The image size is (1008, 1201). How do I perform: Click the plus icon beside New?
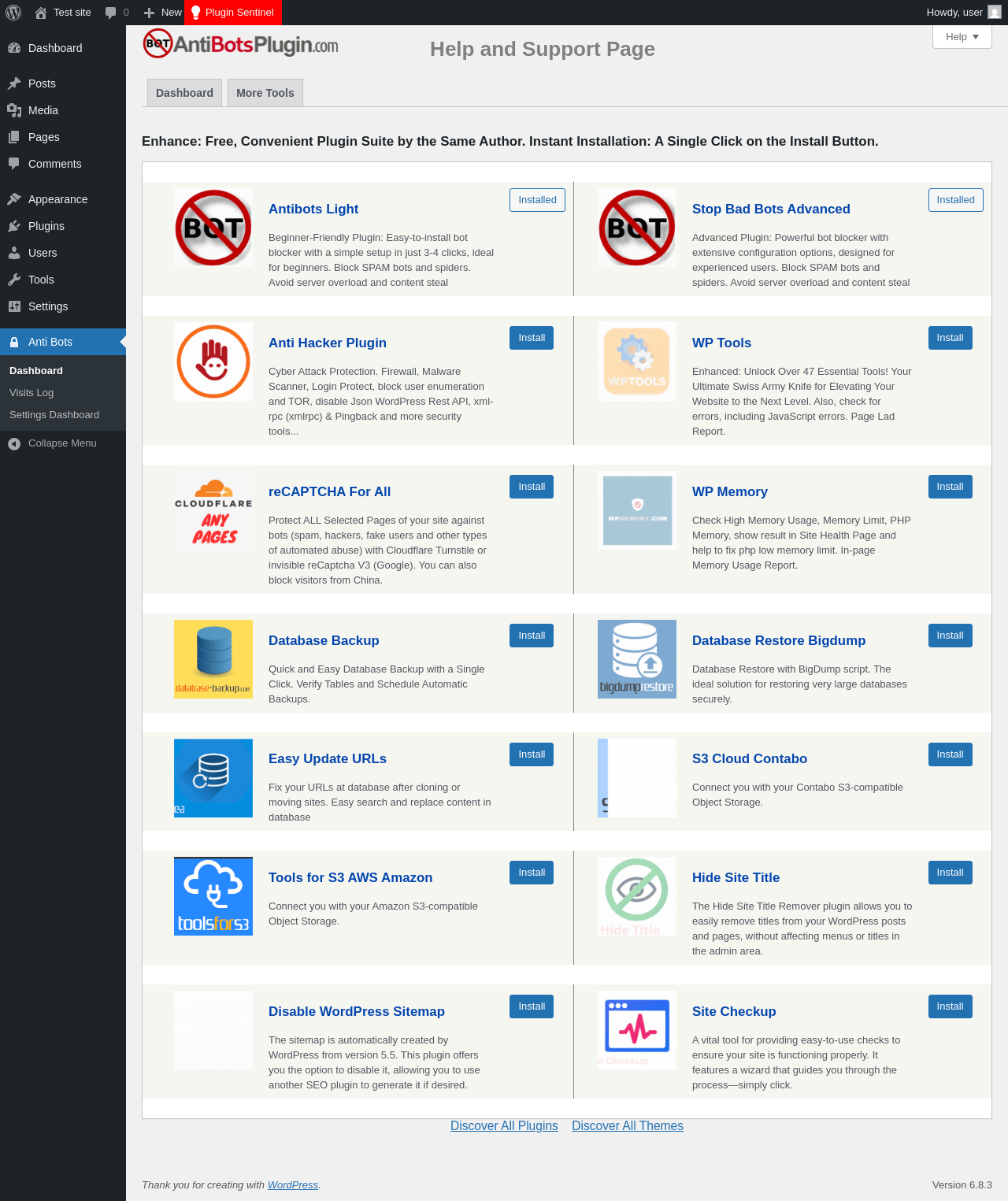click(149, 13)
